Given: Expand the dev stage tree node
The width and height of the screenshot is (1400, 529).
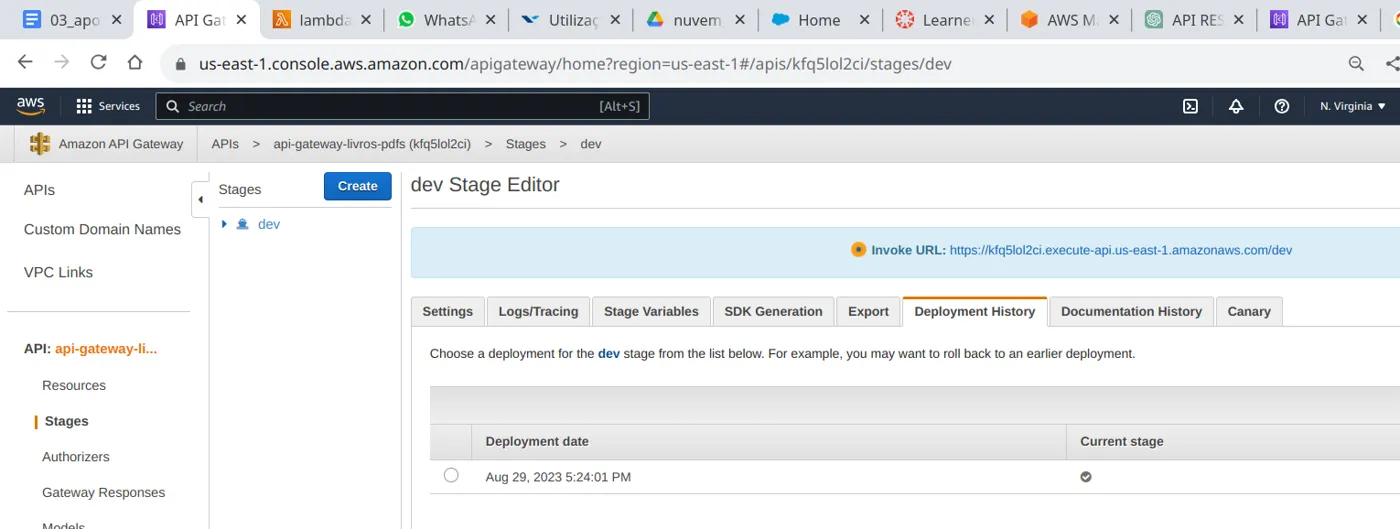Looking at the screenshot, I should coord(225,224).
